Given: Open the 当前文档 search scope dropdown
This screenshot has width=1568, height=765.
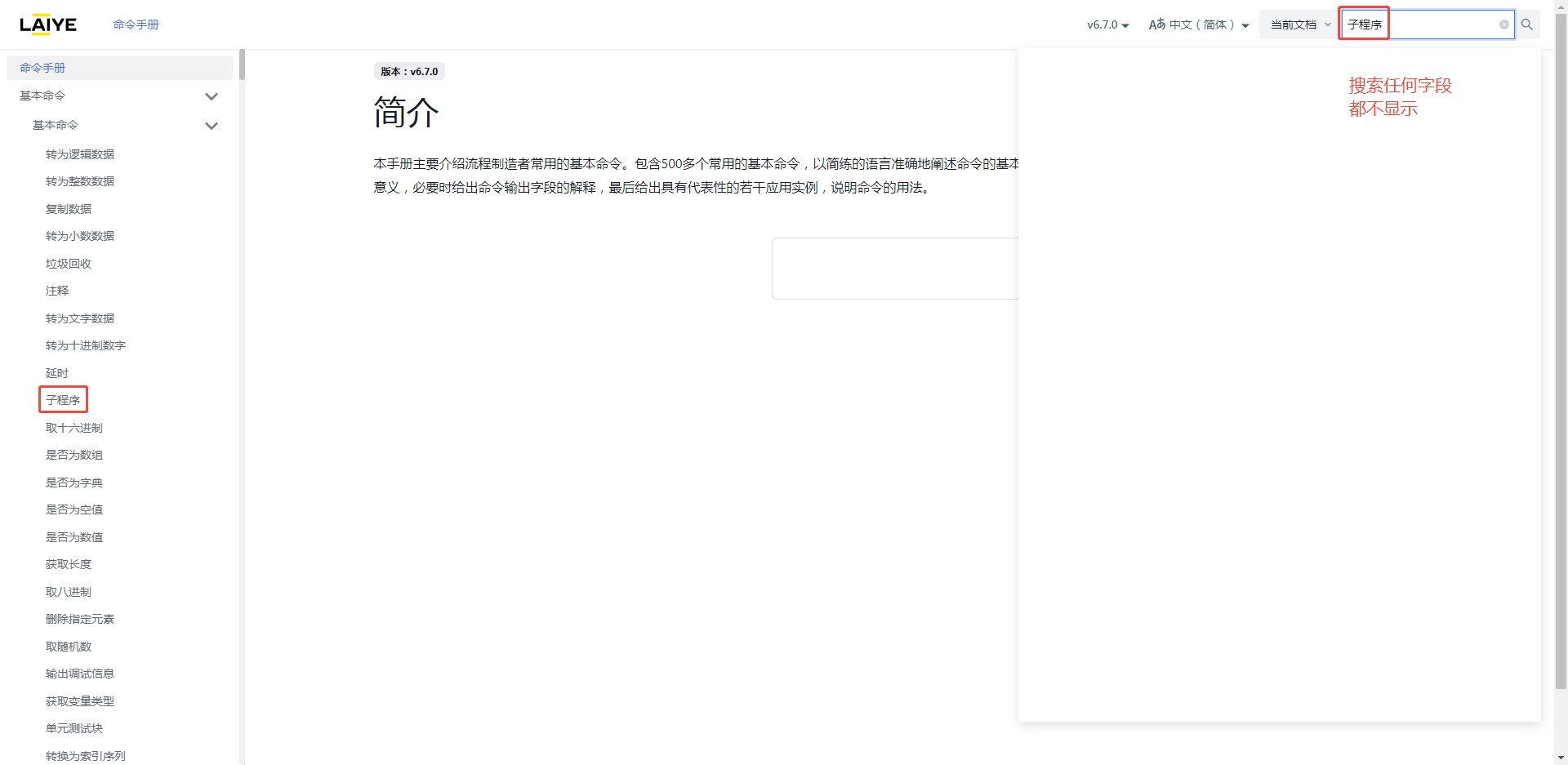Looking at the screenshot, I should 1300,24.
